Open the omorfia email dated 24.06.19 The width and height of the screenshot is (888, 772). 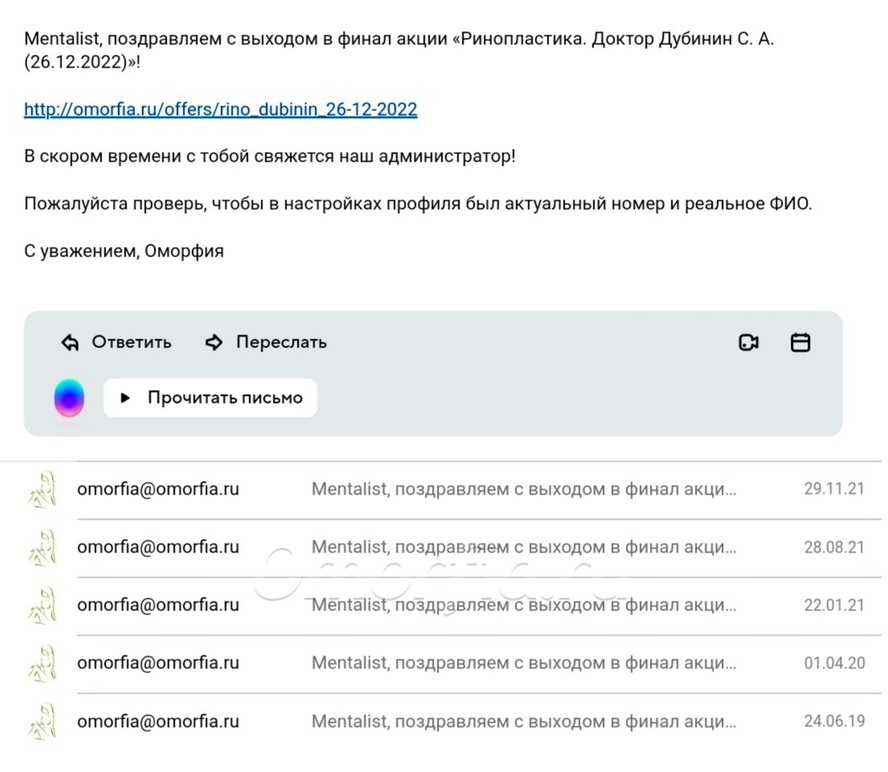tap(444, 722)
